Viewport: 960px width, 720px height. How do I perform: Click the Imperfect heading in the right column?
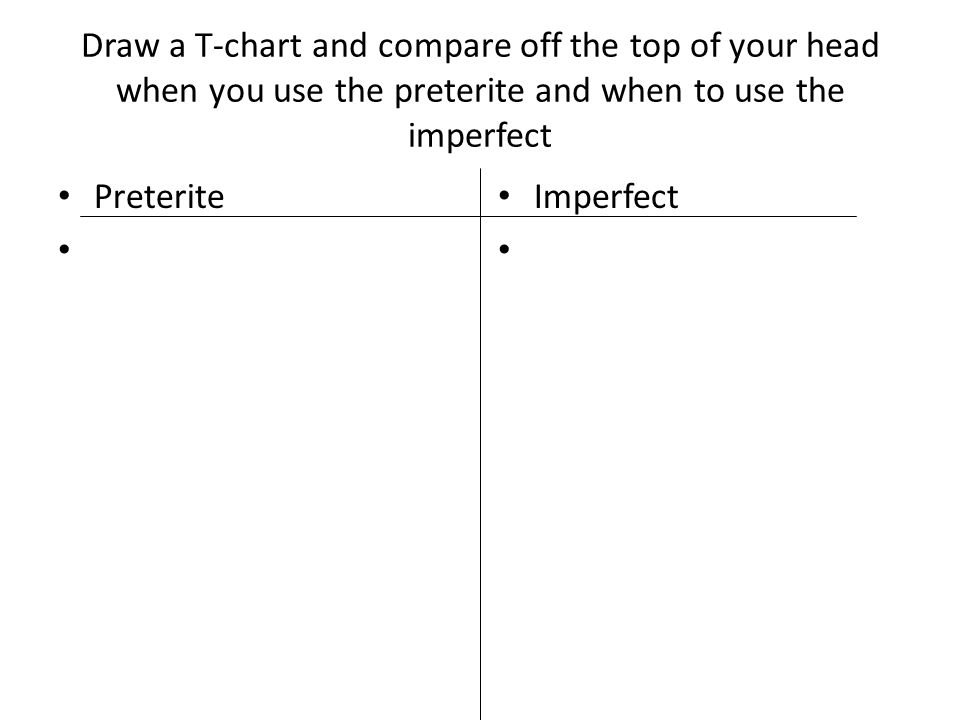click(x=606, y=197)
